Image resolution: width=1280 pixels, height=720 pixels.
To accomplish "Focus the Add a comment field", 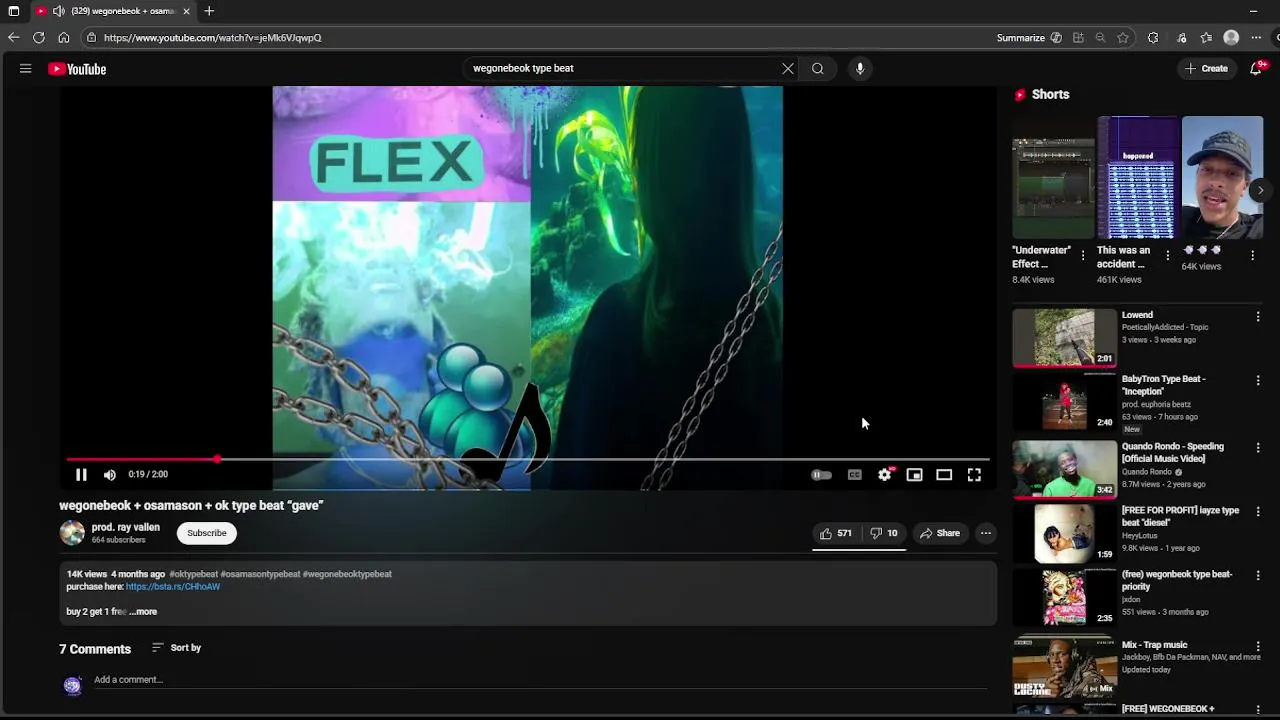I will point(540,680).
